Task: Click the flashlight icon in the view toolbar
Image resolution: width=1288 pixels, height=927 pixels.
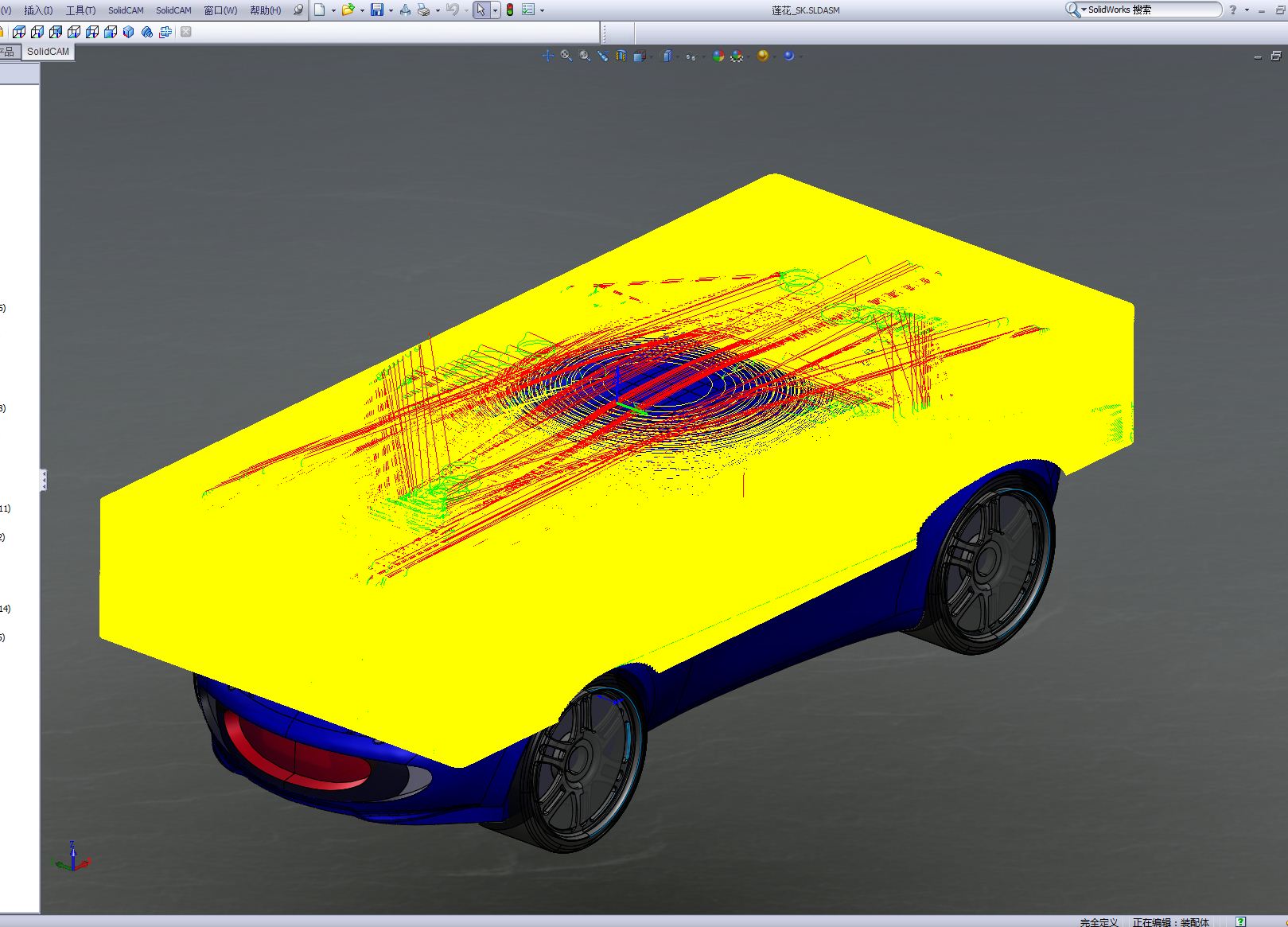Action: tap(602, 56)
